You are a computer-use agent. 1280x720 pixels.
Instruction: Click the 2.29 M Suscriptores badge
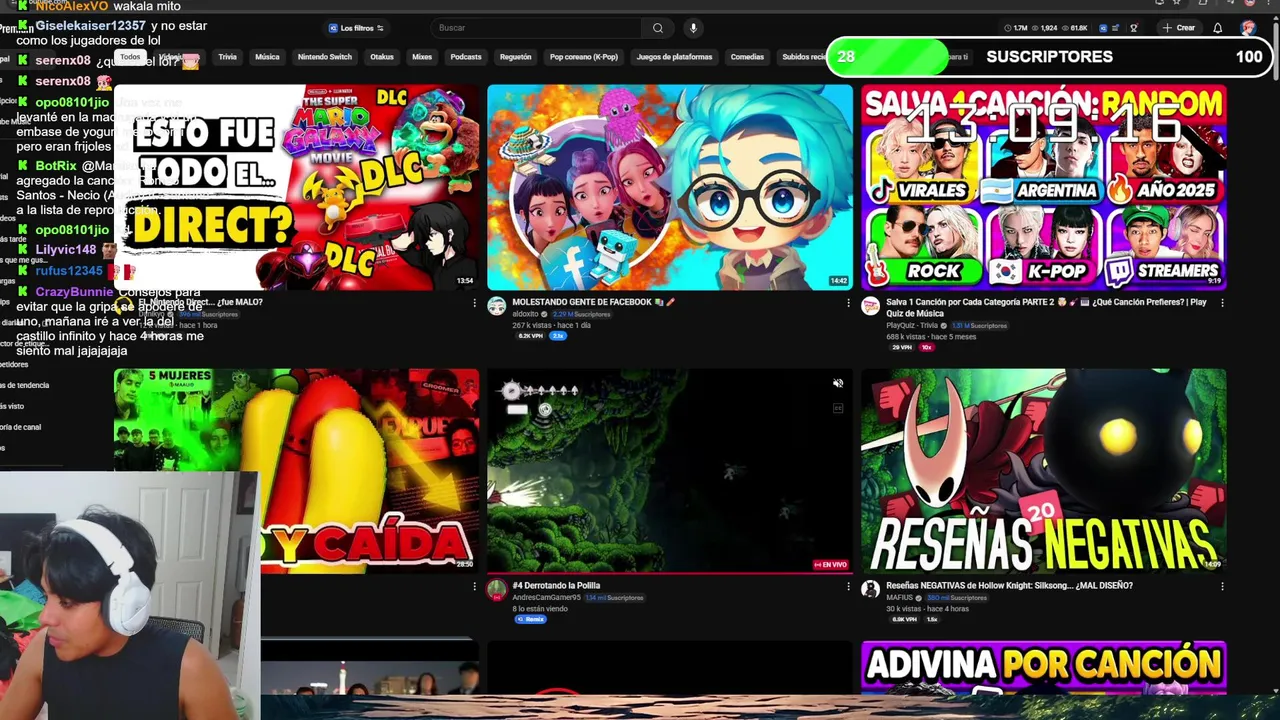click(582, 314)
